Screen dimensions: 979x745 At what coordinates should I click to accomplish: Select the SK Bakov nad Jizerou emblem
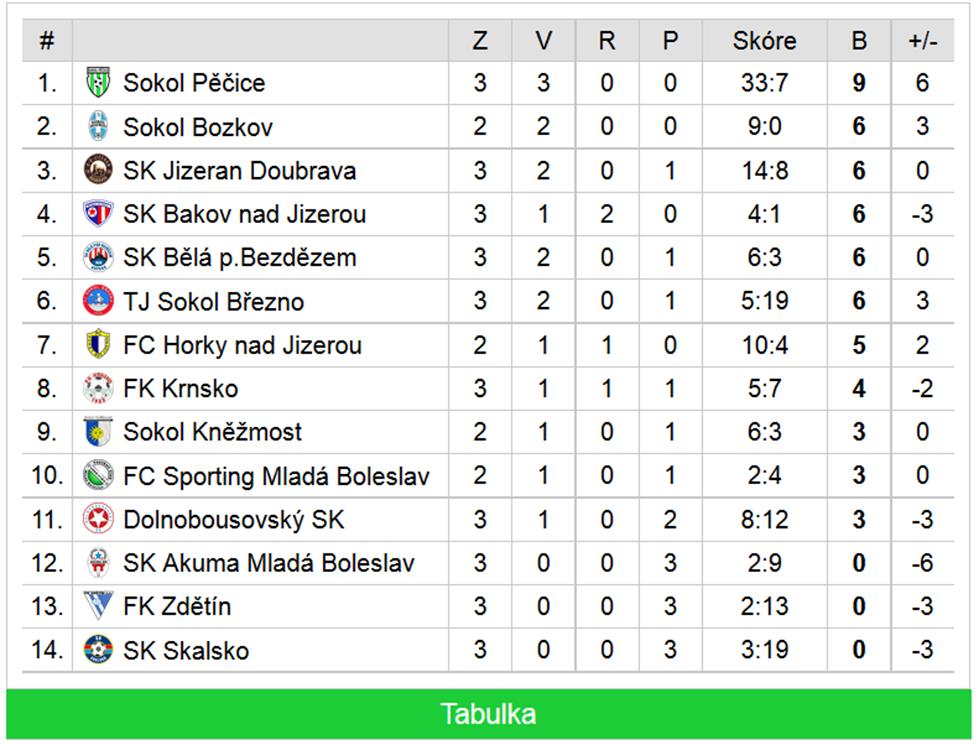click(x=98, y=214)
